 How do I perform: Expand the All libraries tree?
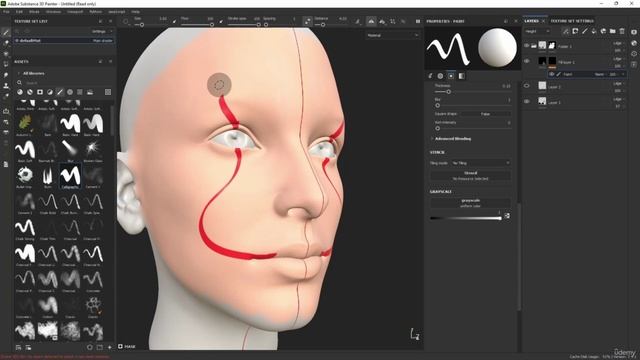pyautogui.click(x=18, y=73)
